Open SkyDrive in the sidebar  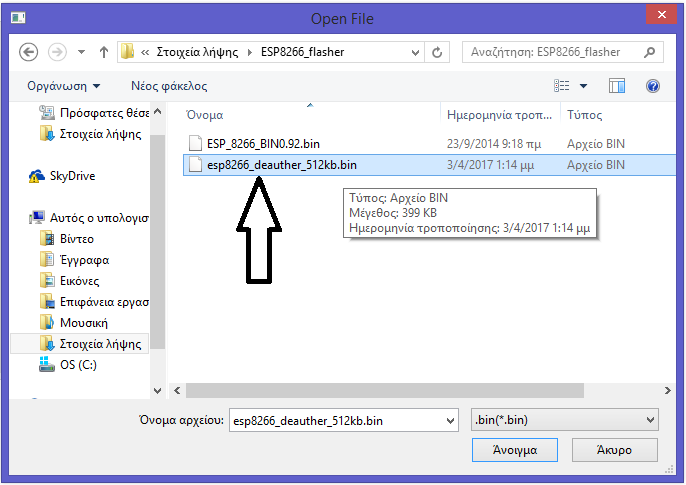62,176
